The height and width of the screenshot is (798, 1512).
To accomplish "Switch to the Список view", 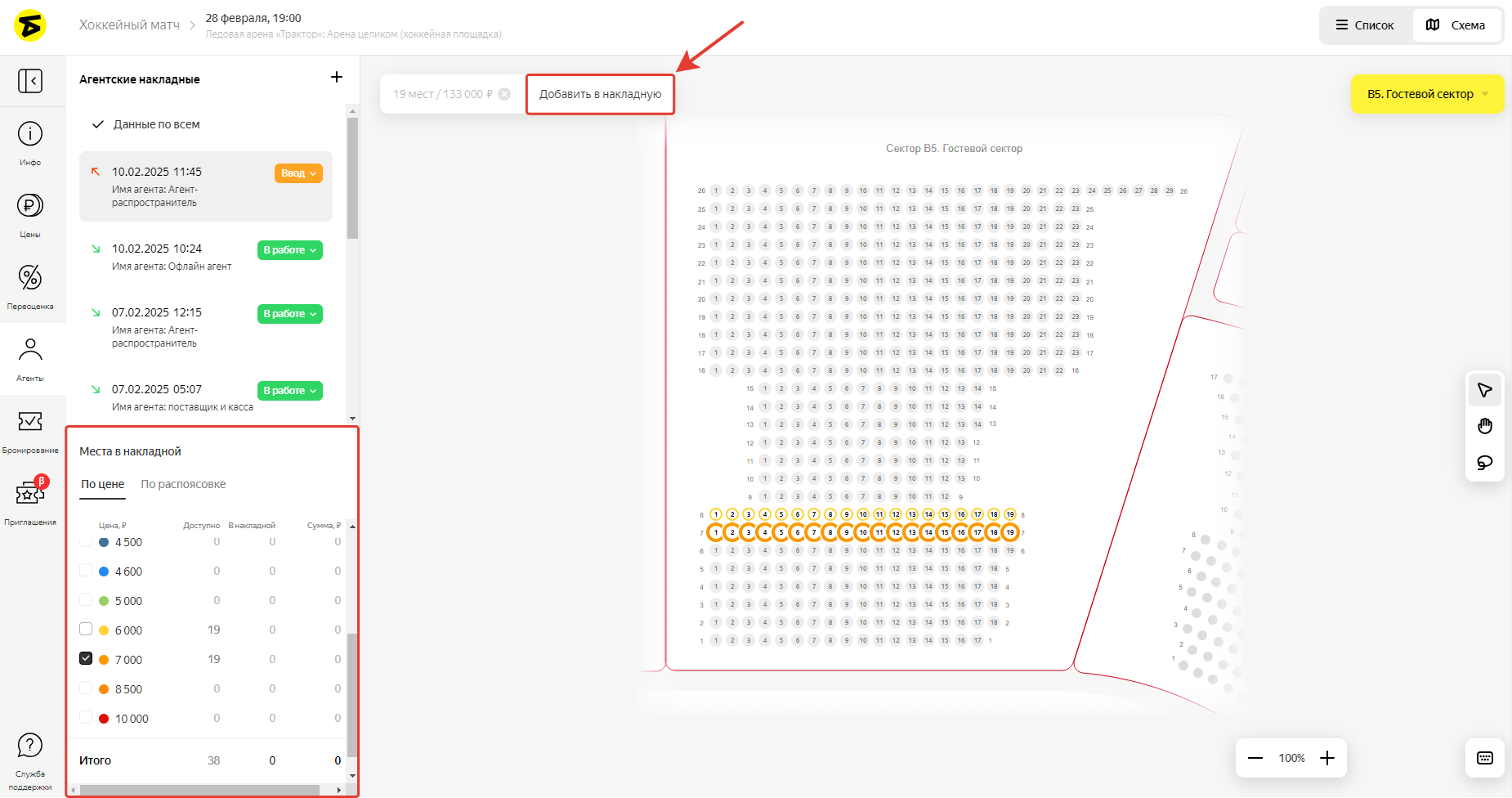I will tap(1365, 25).
